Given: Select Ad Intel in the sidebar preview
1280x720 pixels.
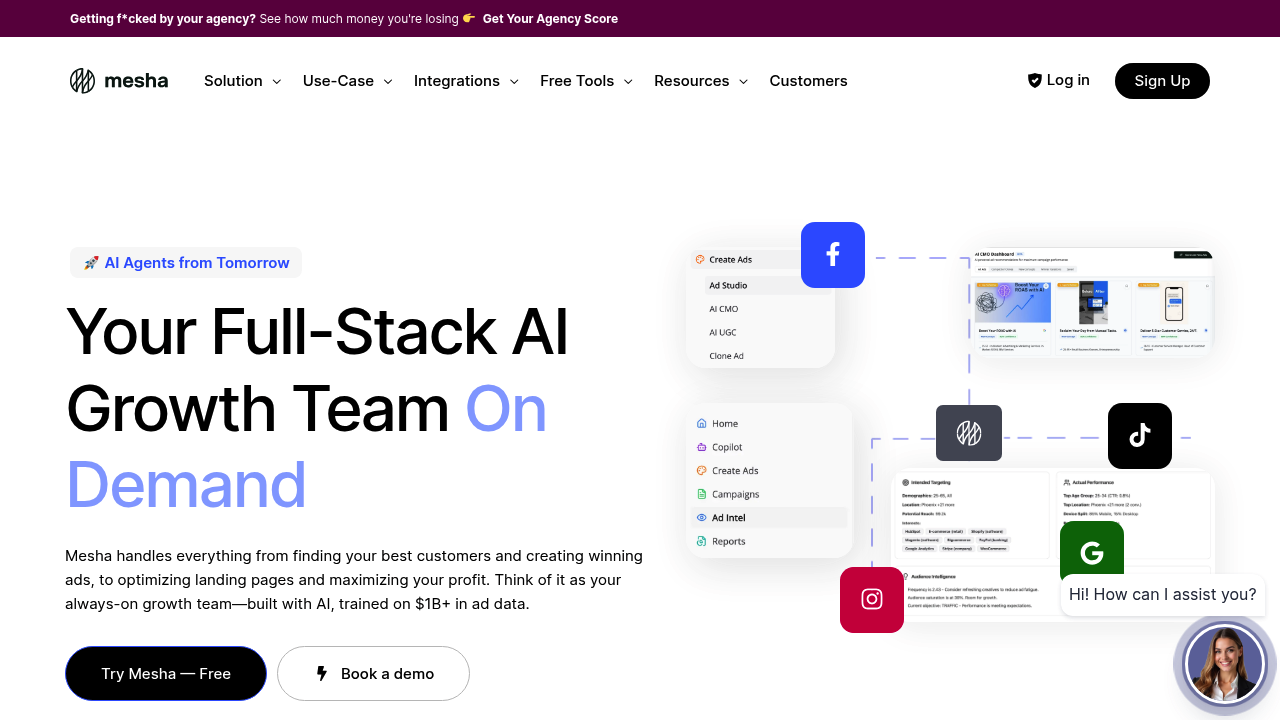Looking at the screenshot, I should click(729, 518).
